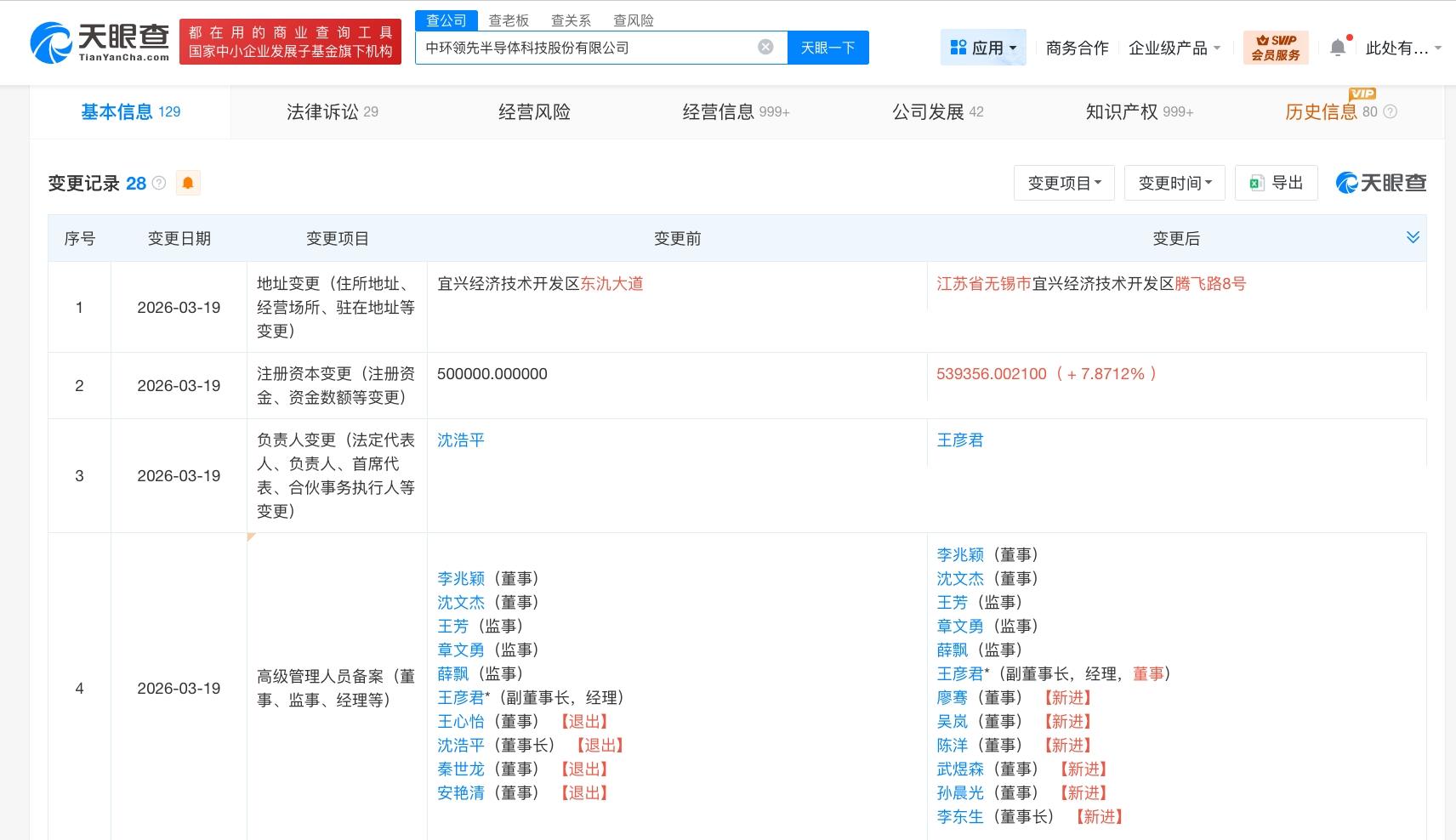
Task: Open 武煜森 newly added director link
Action: 960,769
